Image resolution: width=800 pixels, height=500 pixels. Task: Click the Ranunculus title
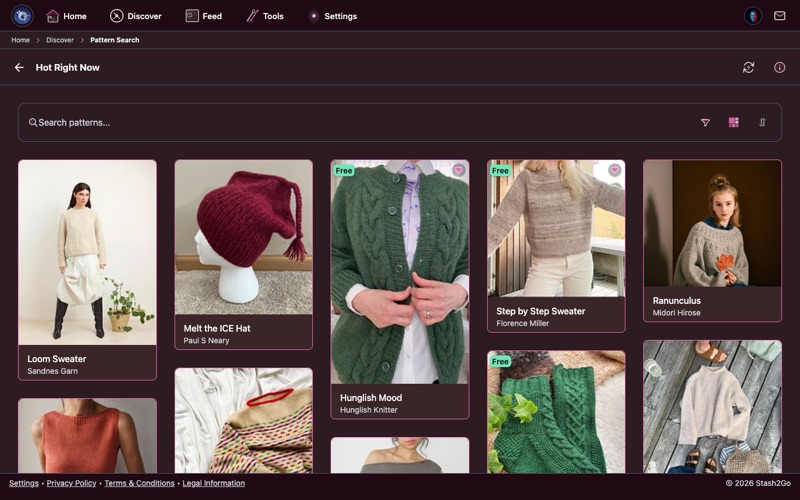(x=677, y=301)
